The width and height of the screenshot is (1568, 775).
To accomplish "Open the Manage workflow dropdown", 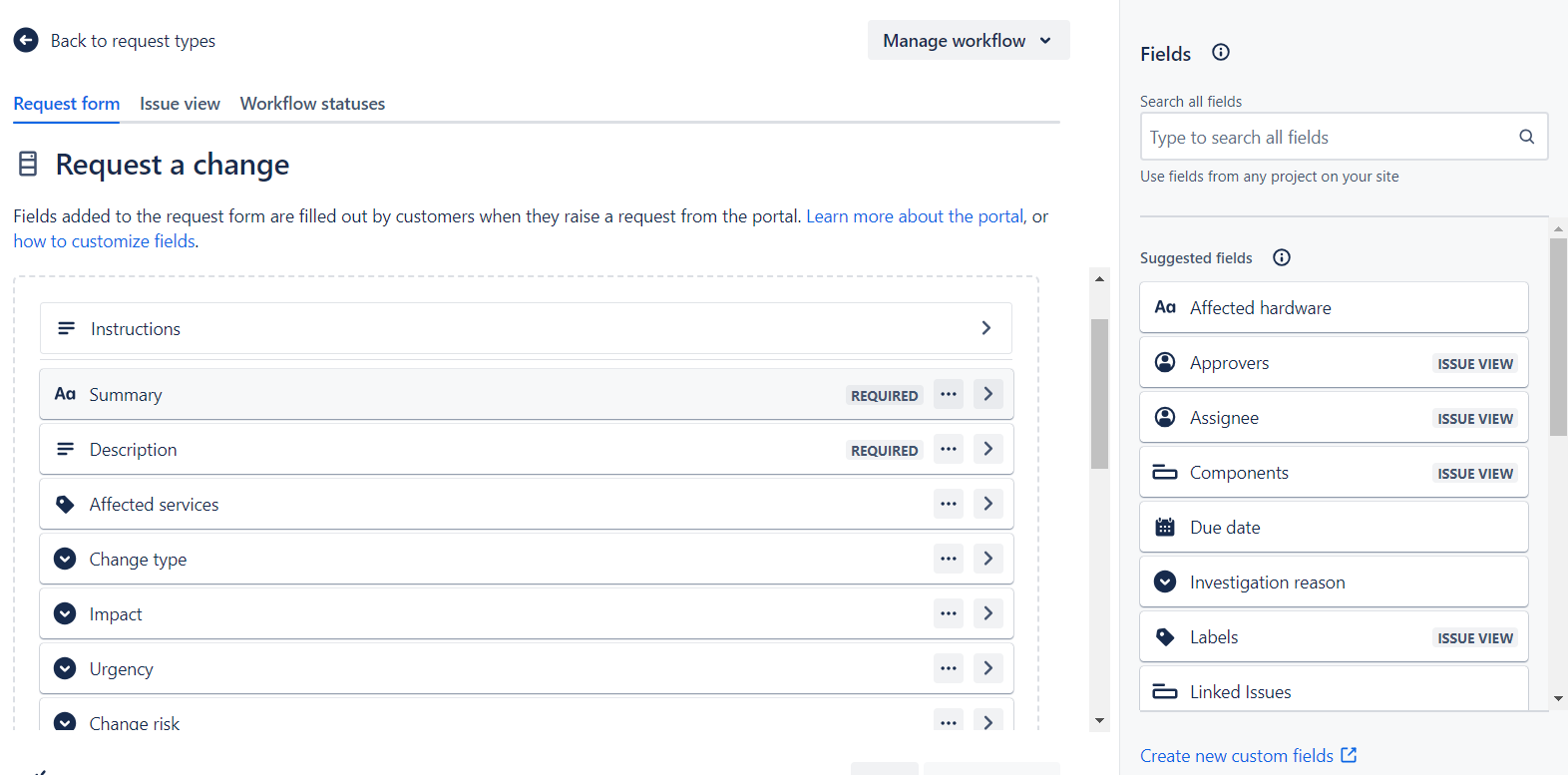I will 969,40.
